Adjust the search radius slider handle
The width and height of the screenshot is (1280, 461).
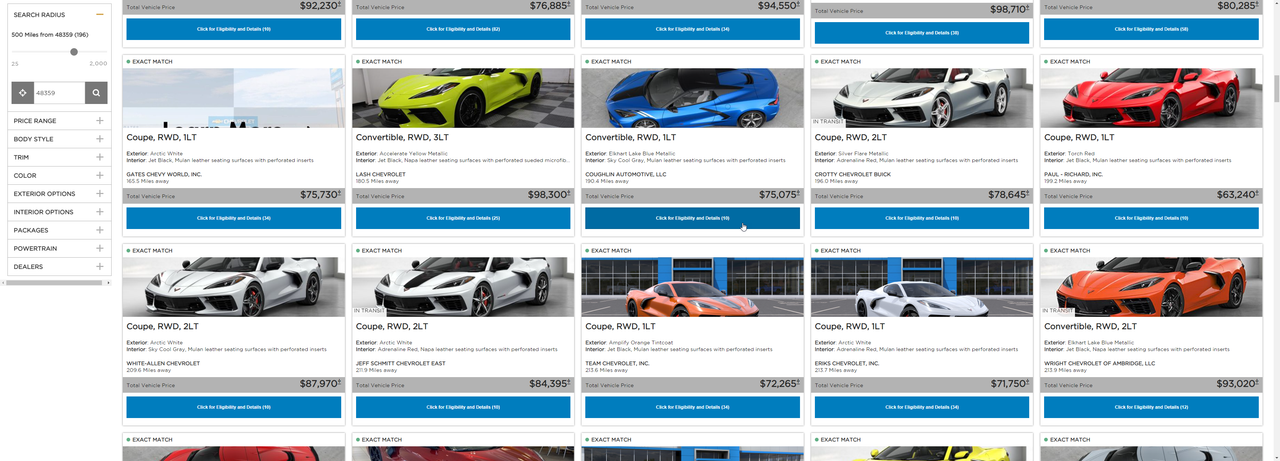[x=74, y=52]
